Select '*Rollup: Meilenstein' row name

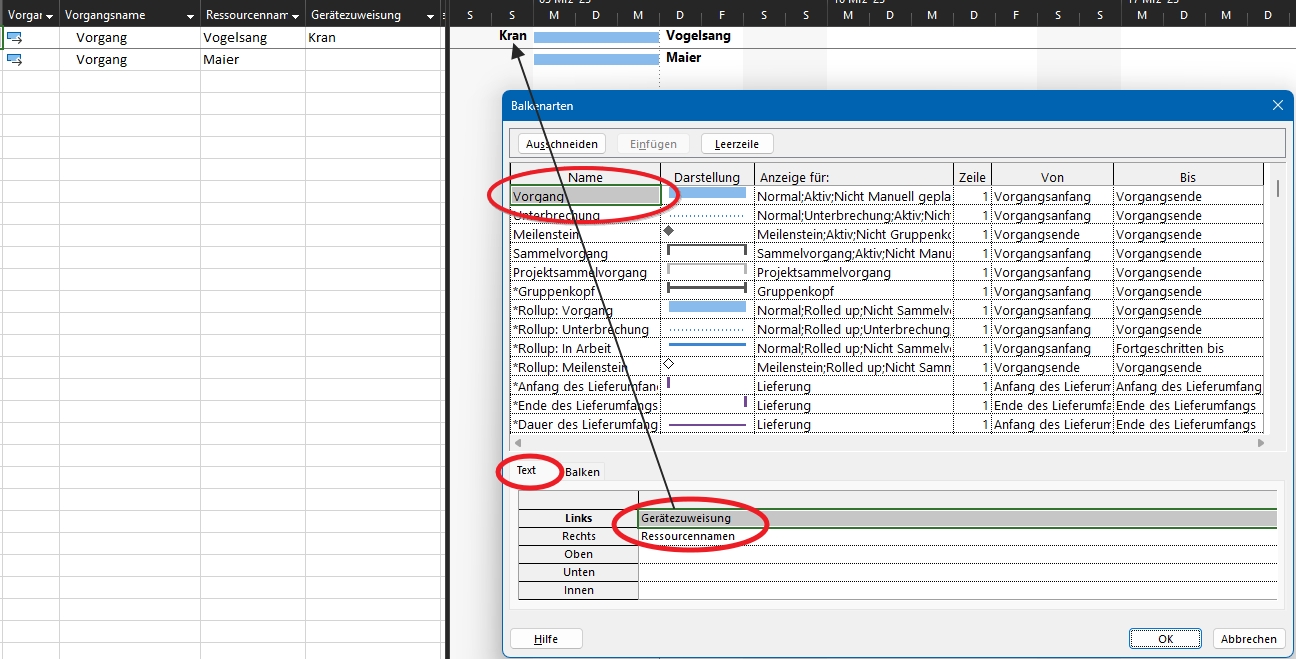[x=585, y=367]
